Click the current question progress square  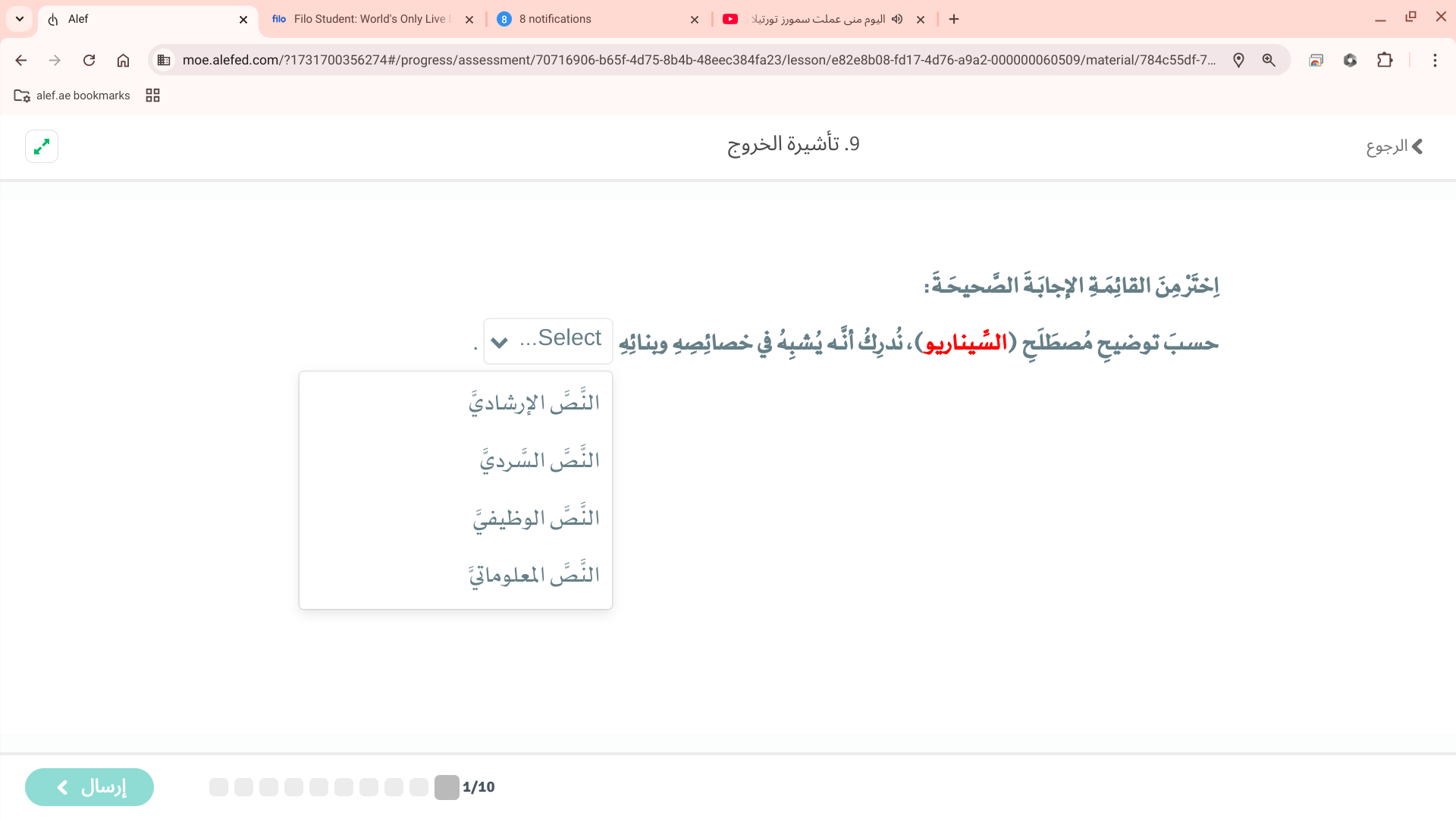(x=447, y=787)
